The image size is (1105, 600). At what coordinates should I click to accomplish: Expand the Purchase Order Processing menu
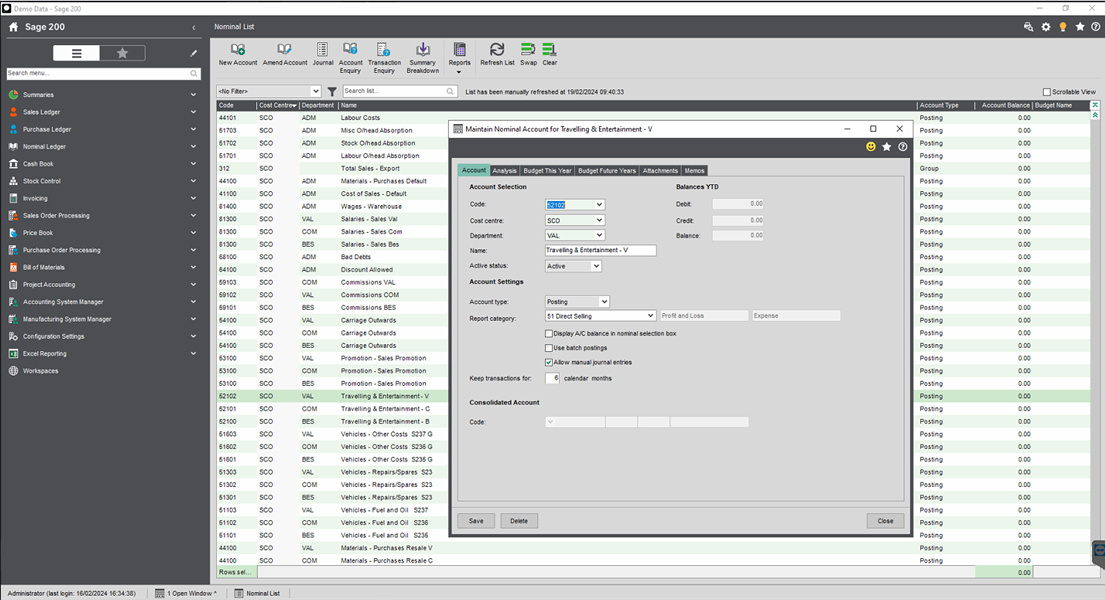[193, 250]
